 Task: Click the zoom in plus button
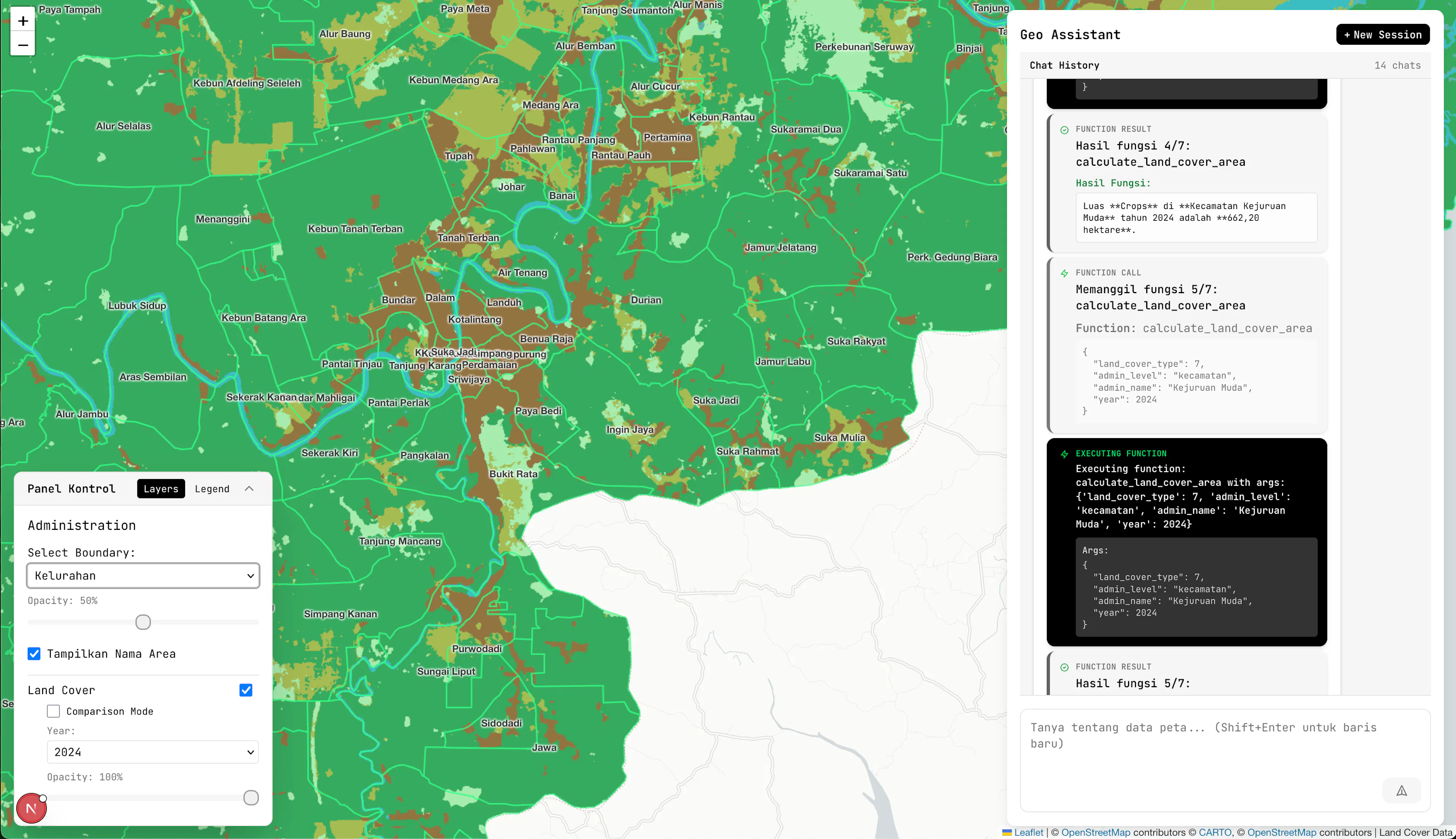pos(22,21)
